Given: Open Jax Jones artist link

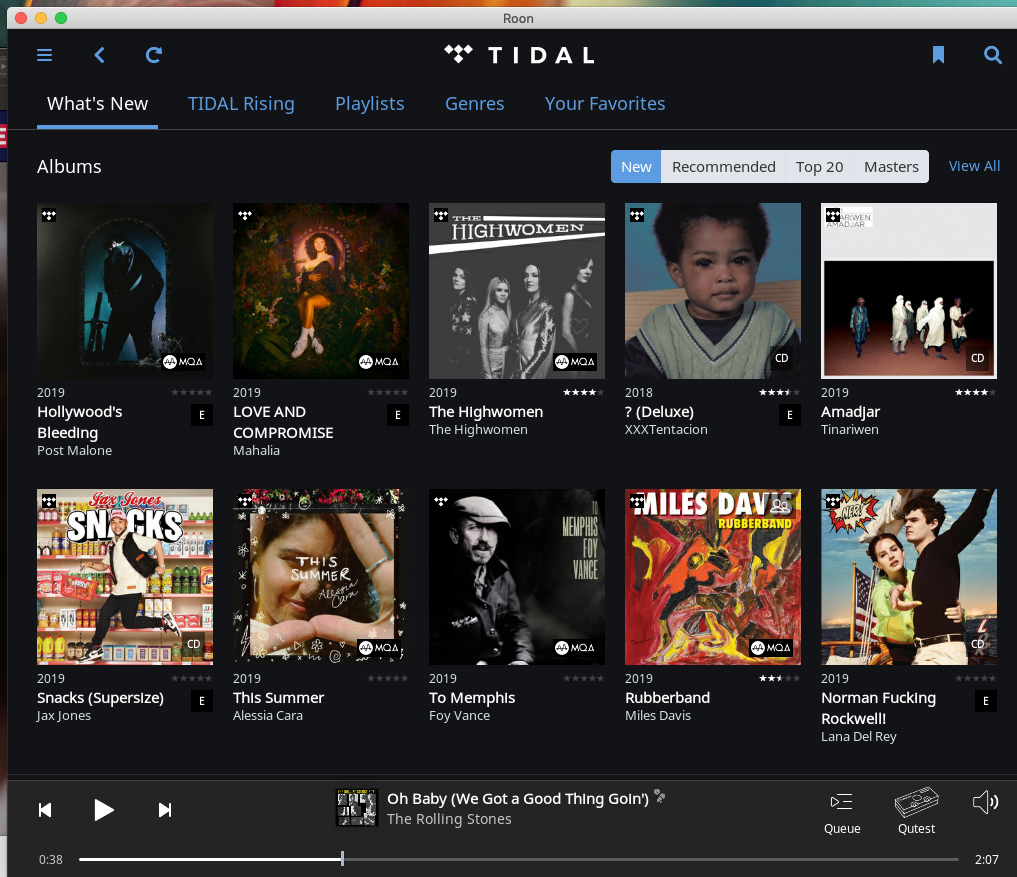Looking at the screenshot, I should pyautogui.click(x=64, y=715).
